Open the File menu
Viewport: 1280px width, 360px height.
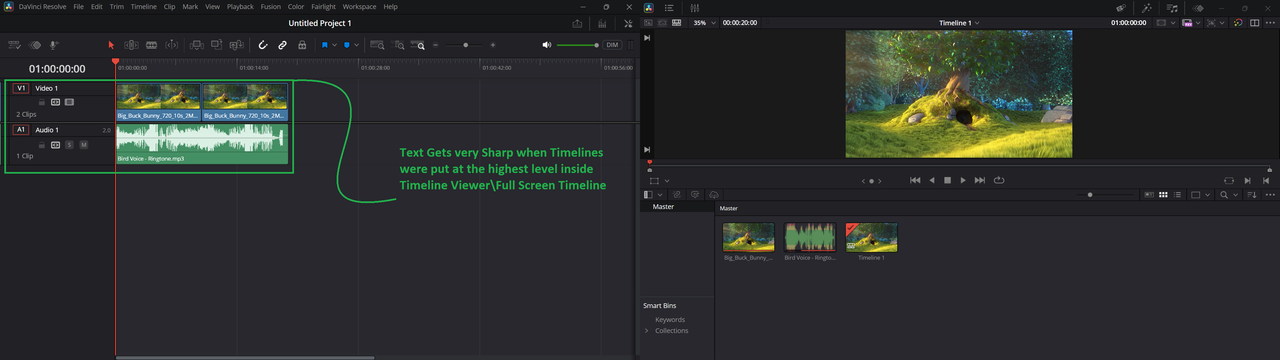(x=78, y=6)
